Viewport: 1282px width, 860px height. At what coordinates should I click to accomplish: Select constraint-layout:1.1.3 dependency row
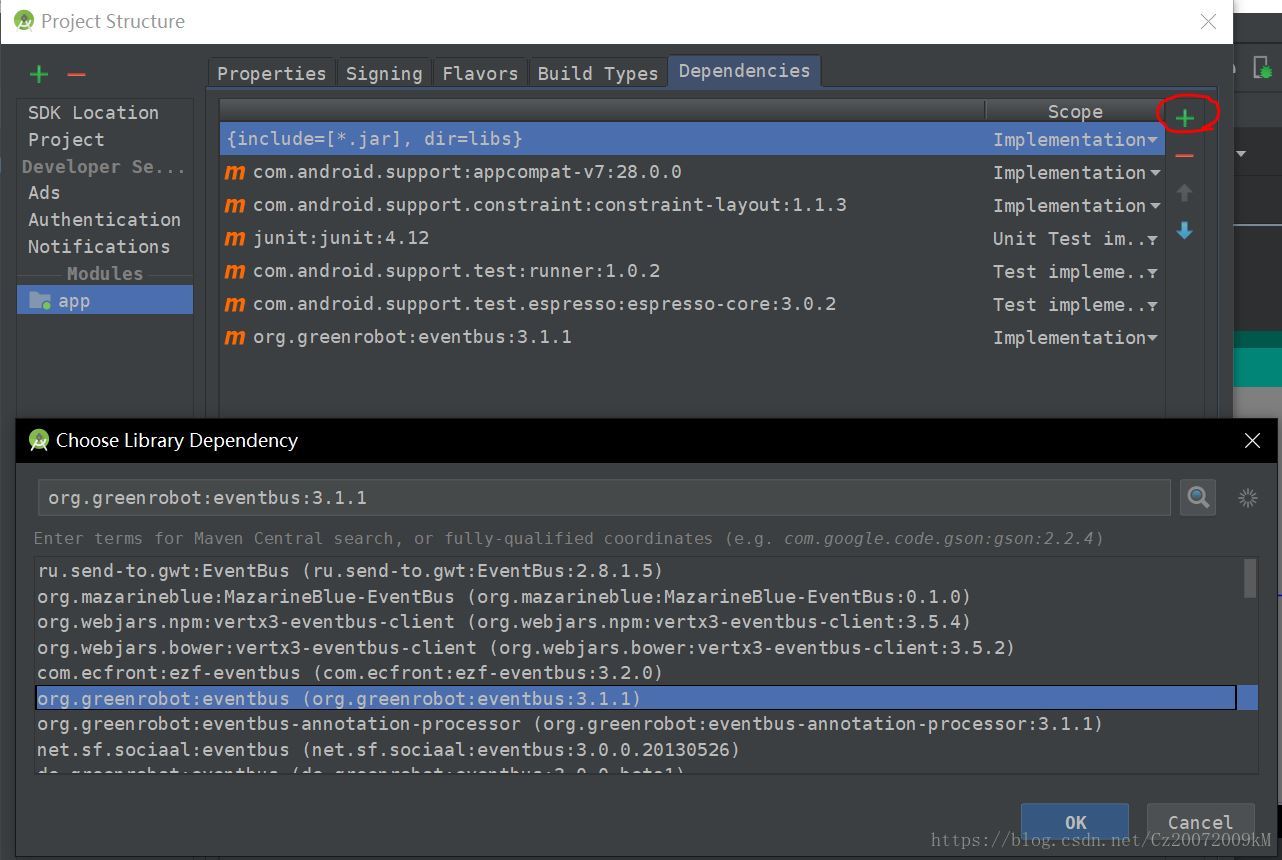tap(692, 205)
